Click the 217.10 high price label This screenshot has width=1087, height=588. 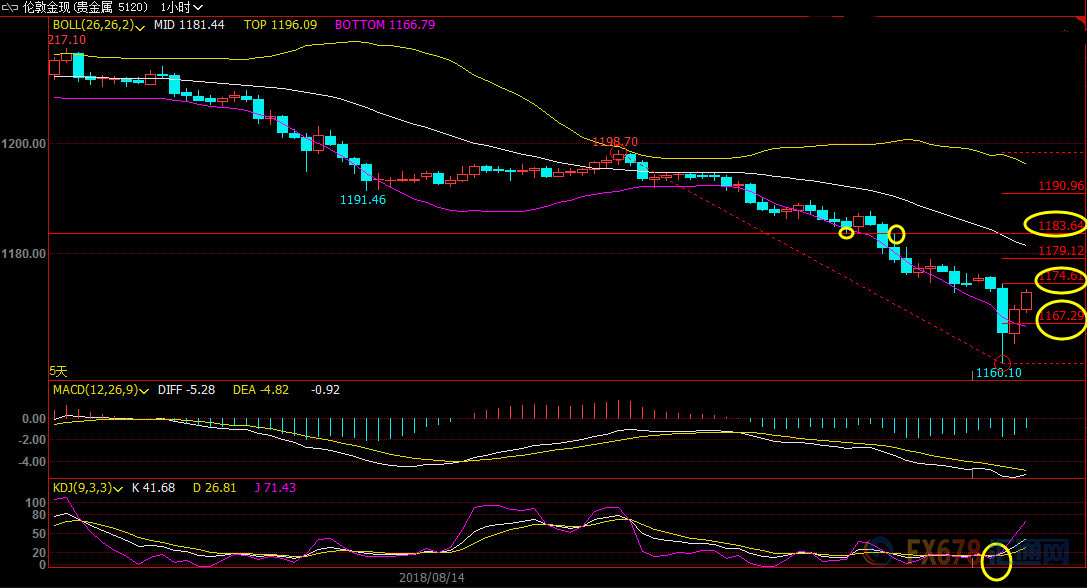coord(67,40)
